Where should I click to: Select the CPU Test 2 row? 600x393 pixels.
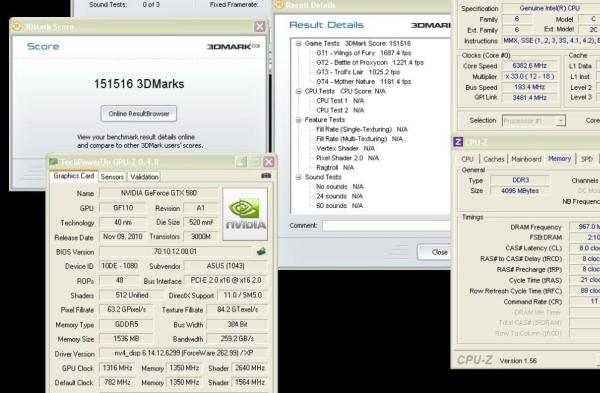[x=340, y=111]
